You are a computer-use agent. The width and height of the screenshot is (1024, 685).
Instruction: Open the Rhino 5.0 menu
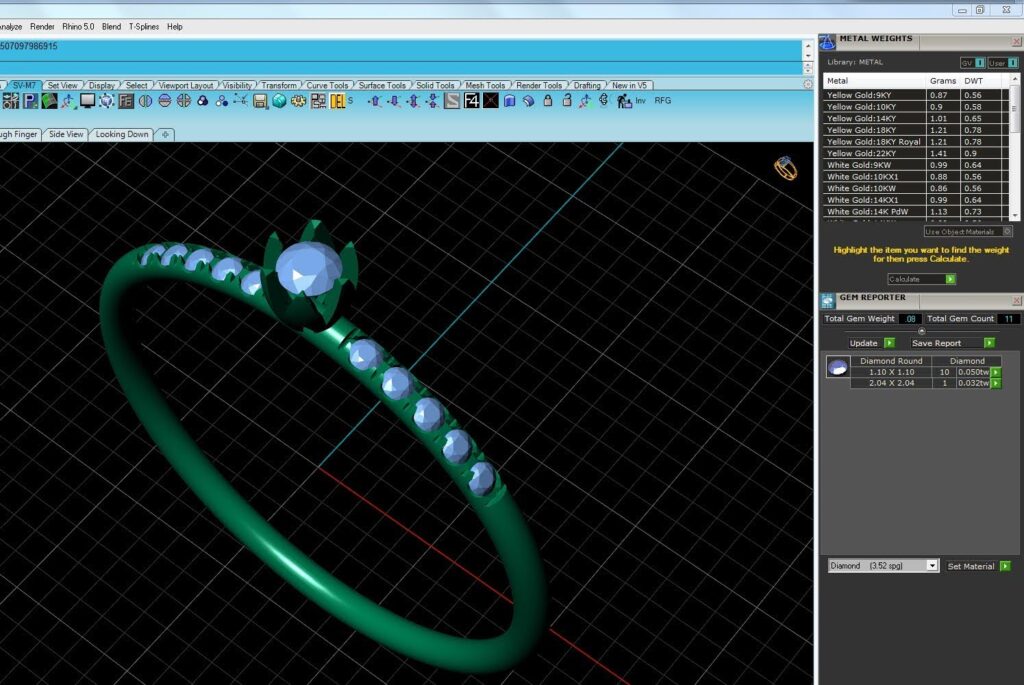(x=78, y=27)
